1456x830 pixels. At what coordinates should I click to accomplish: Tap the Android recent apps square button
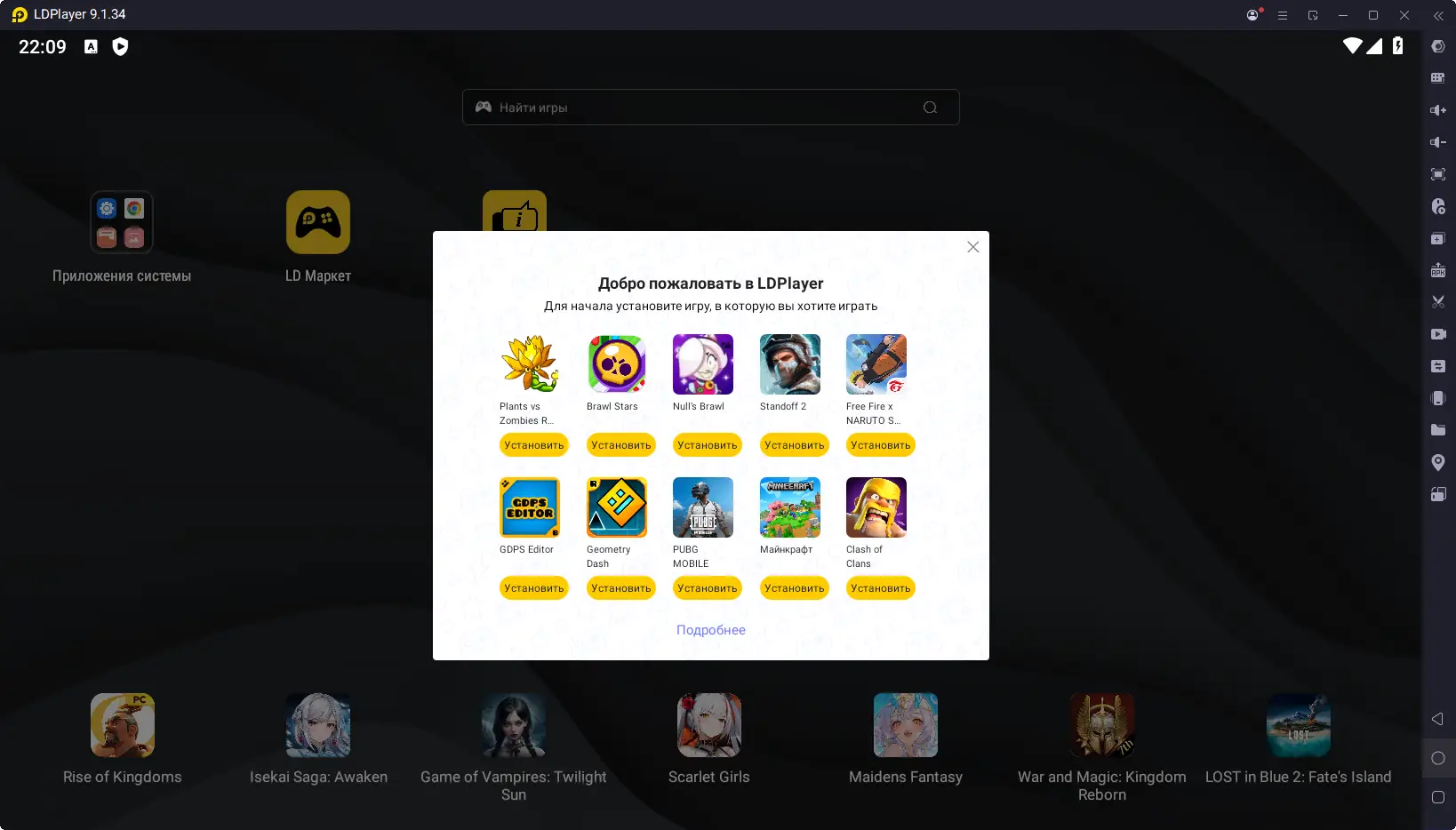1438,797
